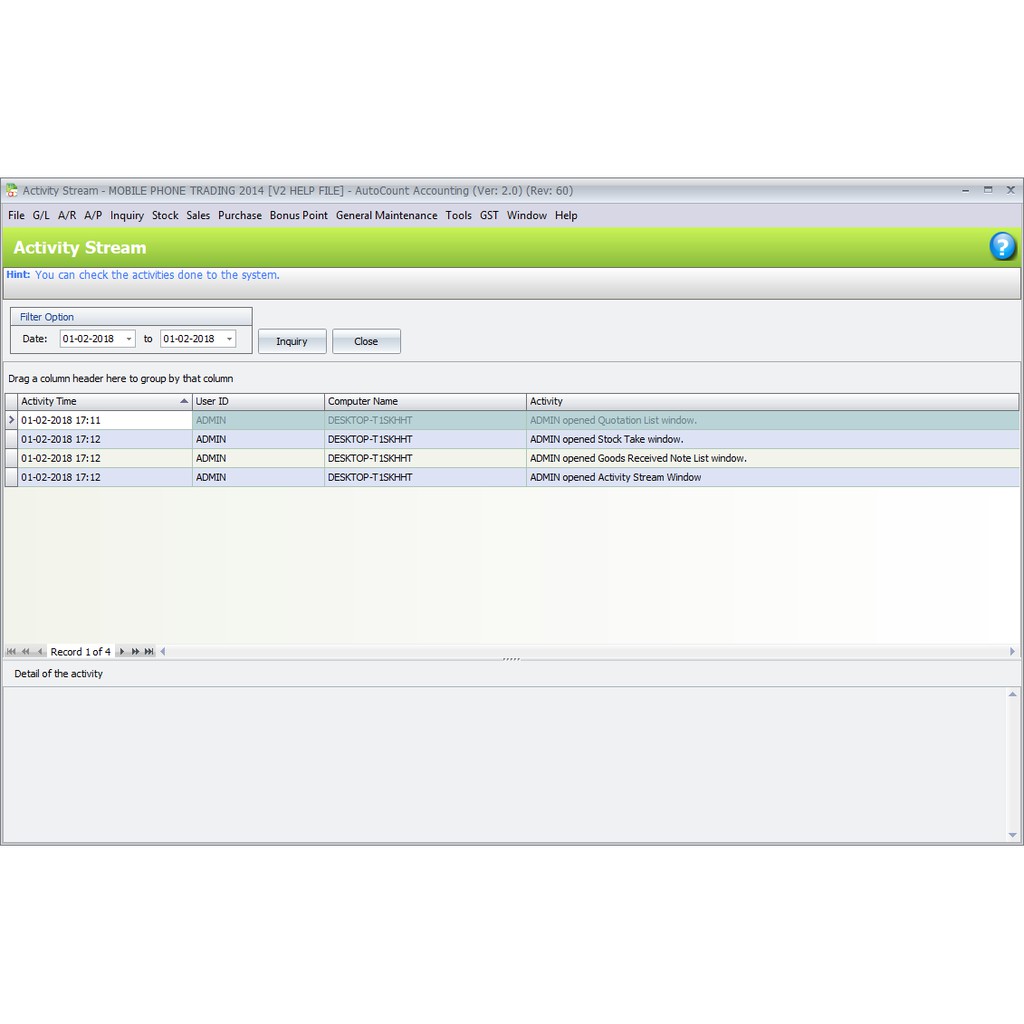Open the end date dropdown
Image resolution: width=1024 pixels, height=1024 pixels.
point(229,339)
